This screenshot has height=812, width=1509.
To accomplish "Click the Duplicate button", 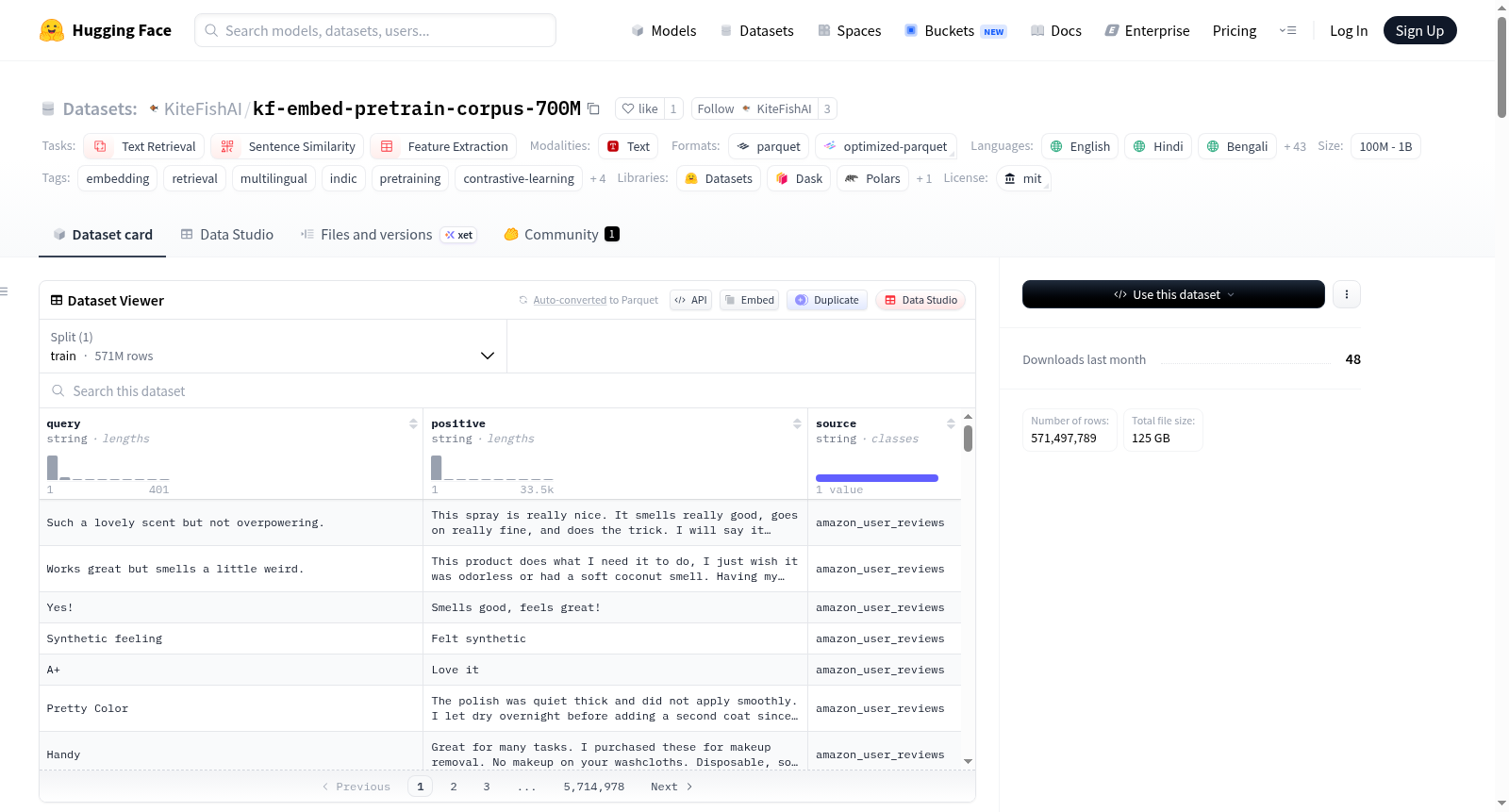I will (827, 300).
